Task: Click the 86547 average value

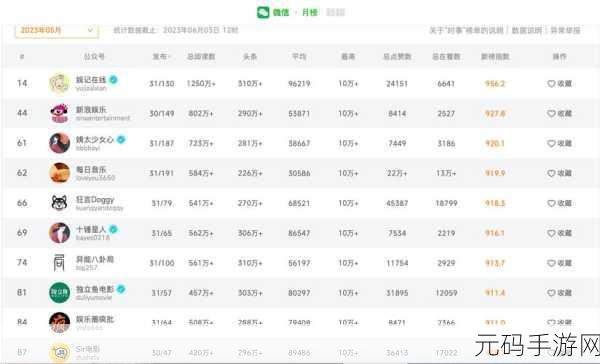Action: click(x=299, y=233)
